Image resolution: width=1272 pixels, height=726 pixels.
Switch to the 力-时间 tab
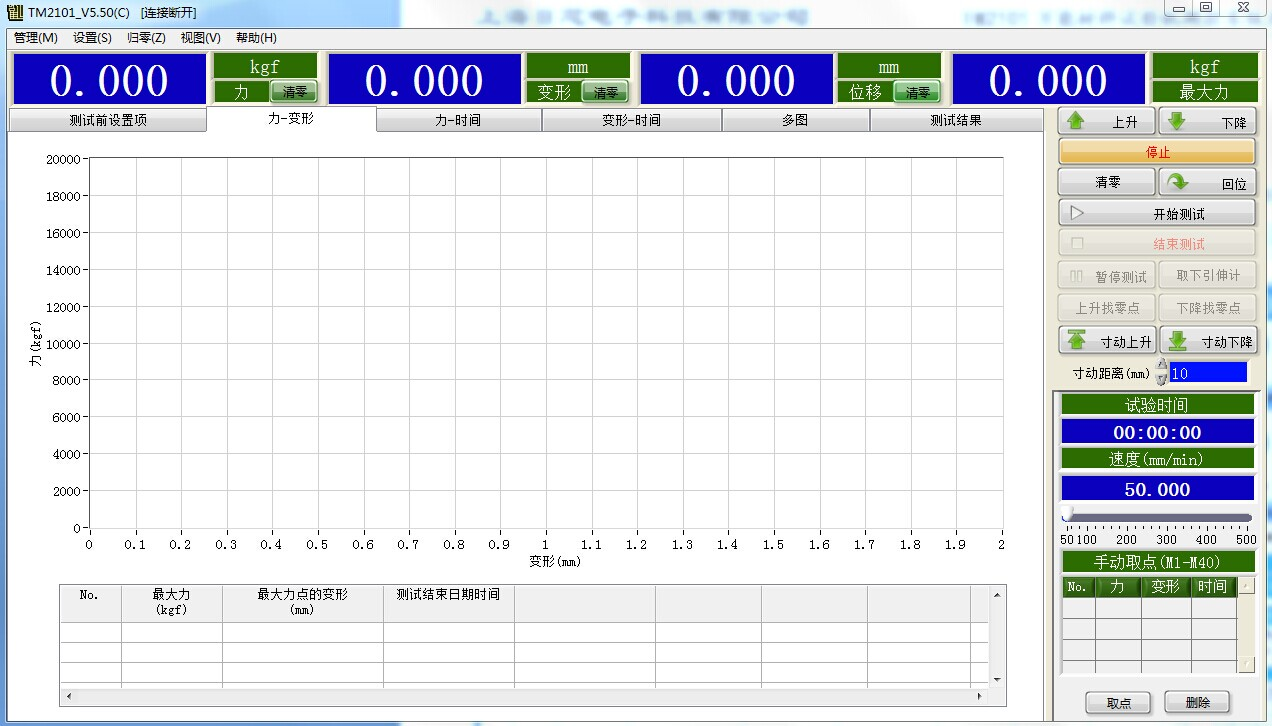point(458,121)
